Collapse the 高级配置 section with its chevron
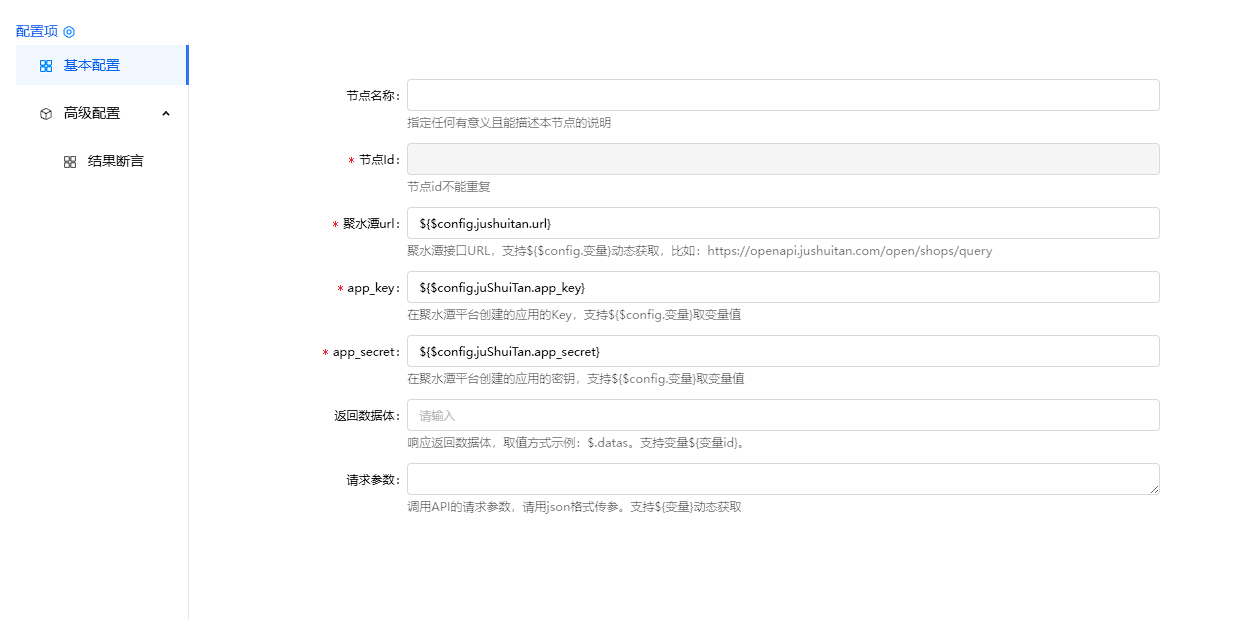Image resolution: width=1258 pixels, height=620 pixels. click(x=166, y=113)
